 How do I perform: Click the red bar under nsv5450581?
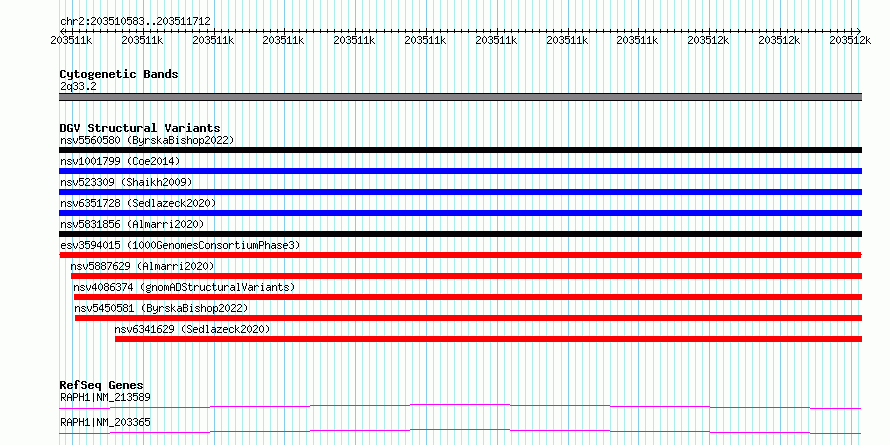point(469,318)
